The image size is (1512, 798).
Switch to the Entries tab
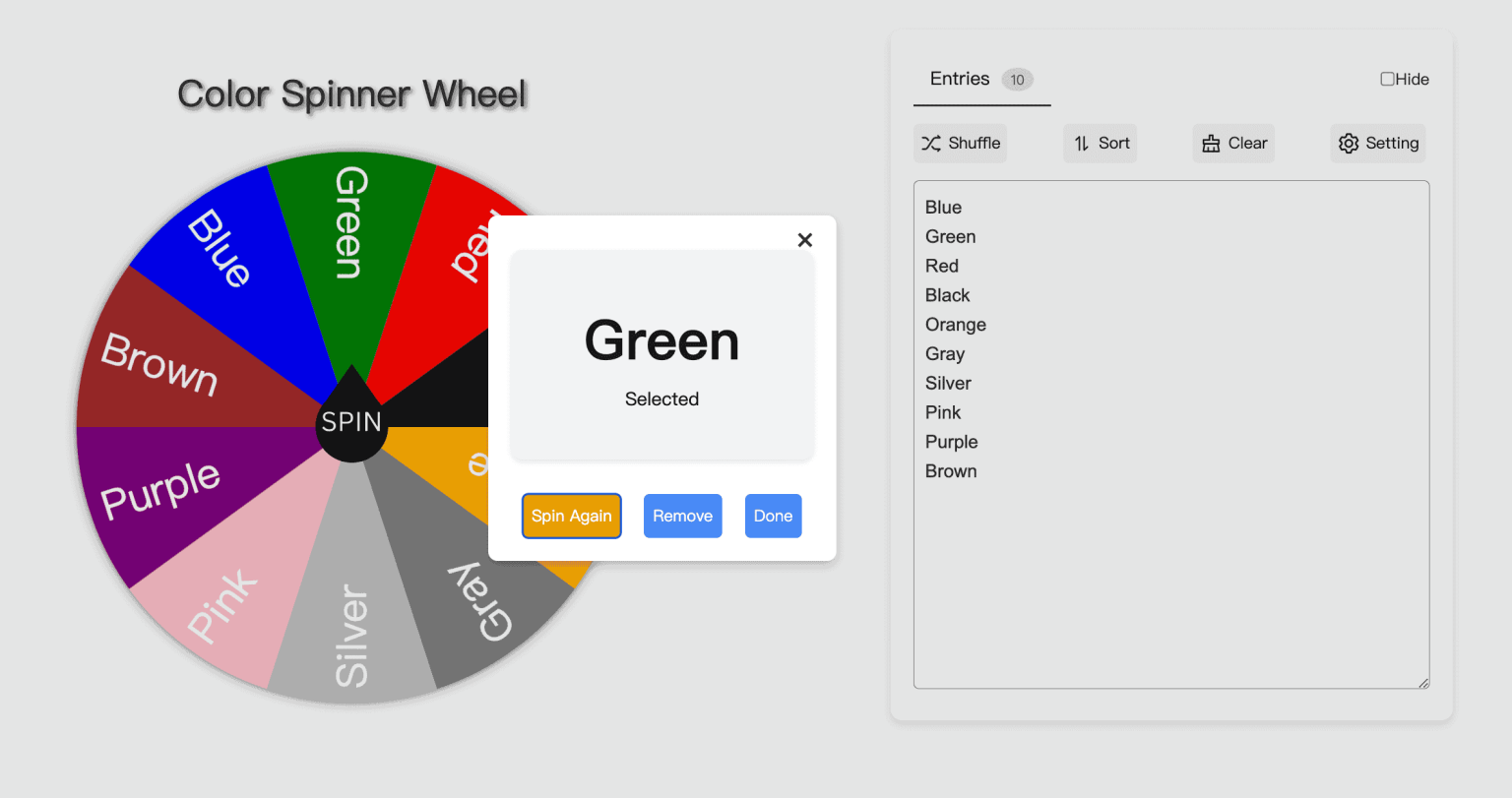coord(959,79)
